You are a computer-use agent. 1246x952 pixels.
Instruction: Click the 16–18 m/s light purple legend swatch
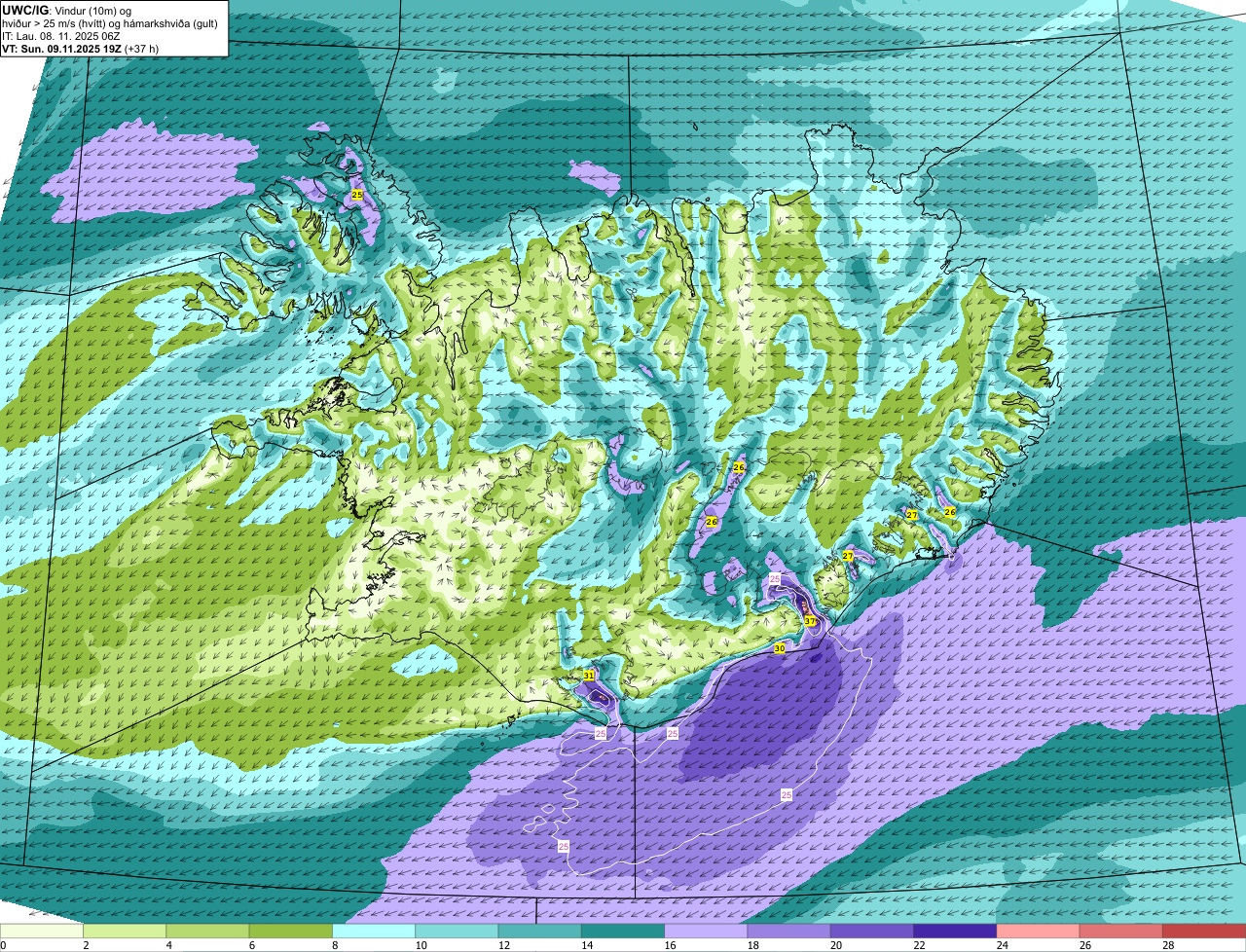coord(706,931)
